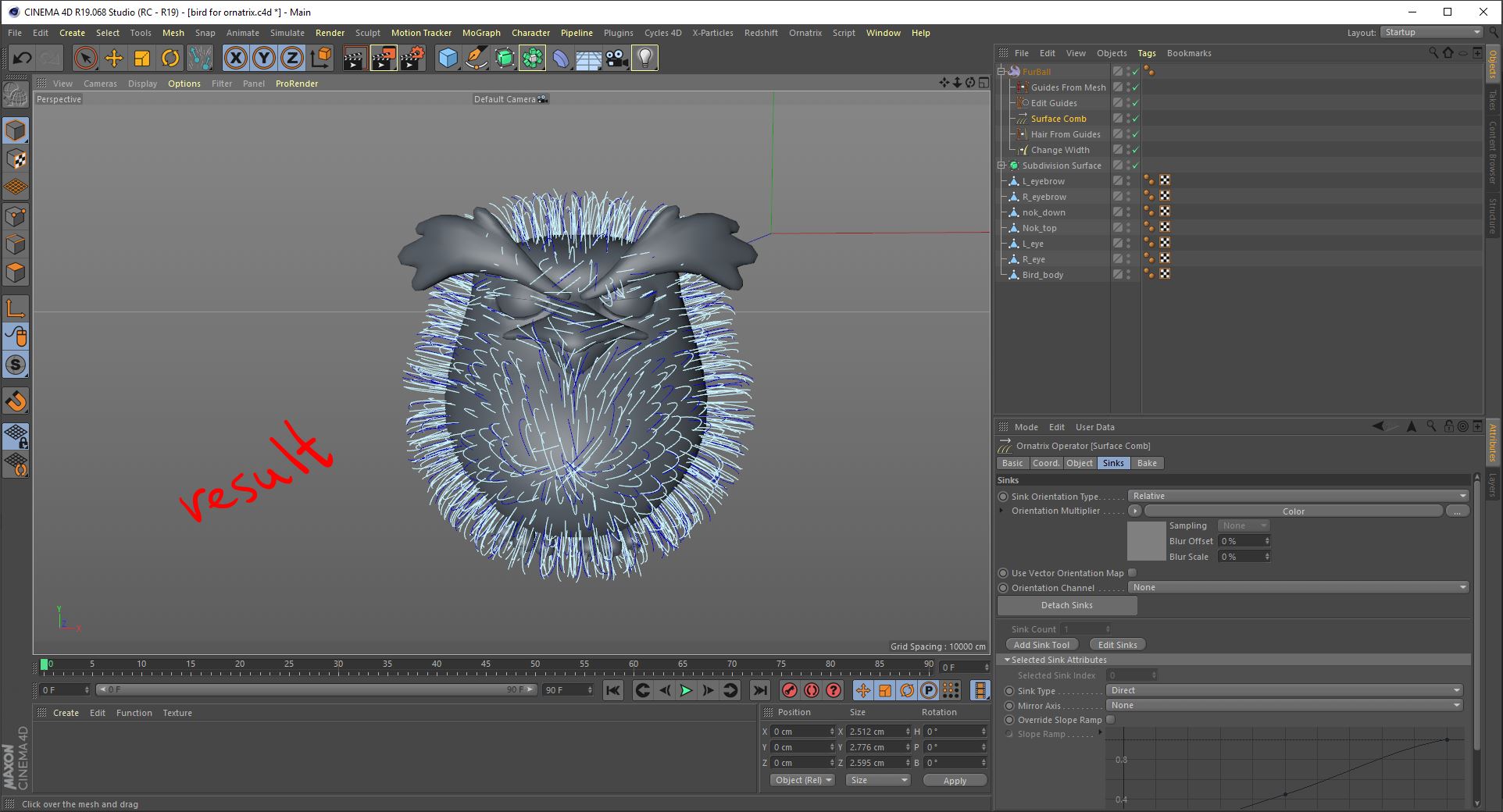Viewport: 1503px width, 812px height.
Task: Enable Use Vector Orientation Map checkbox
Action: [x=1132, y=573]
